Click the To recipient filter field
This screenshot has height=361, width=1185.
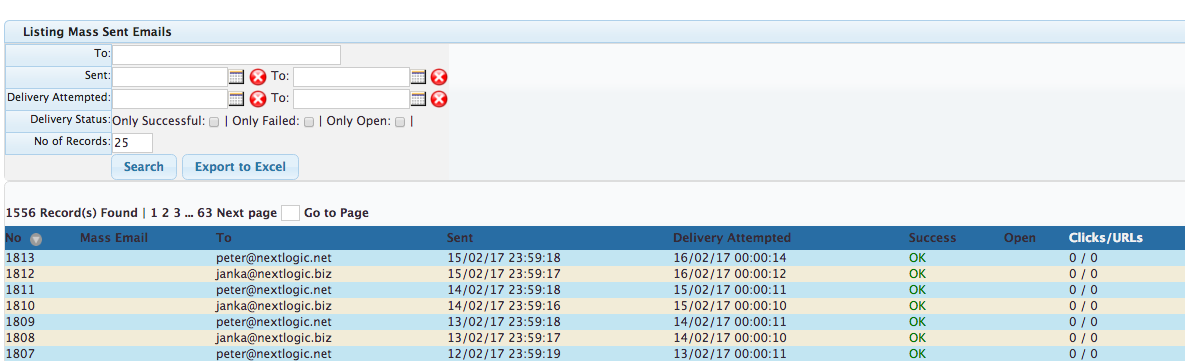[227, 55]
